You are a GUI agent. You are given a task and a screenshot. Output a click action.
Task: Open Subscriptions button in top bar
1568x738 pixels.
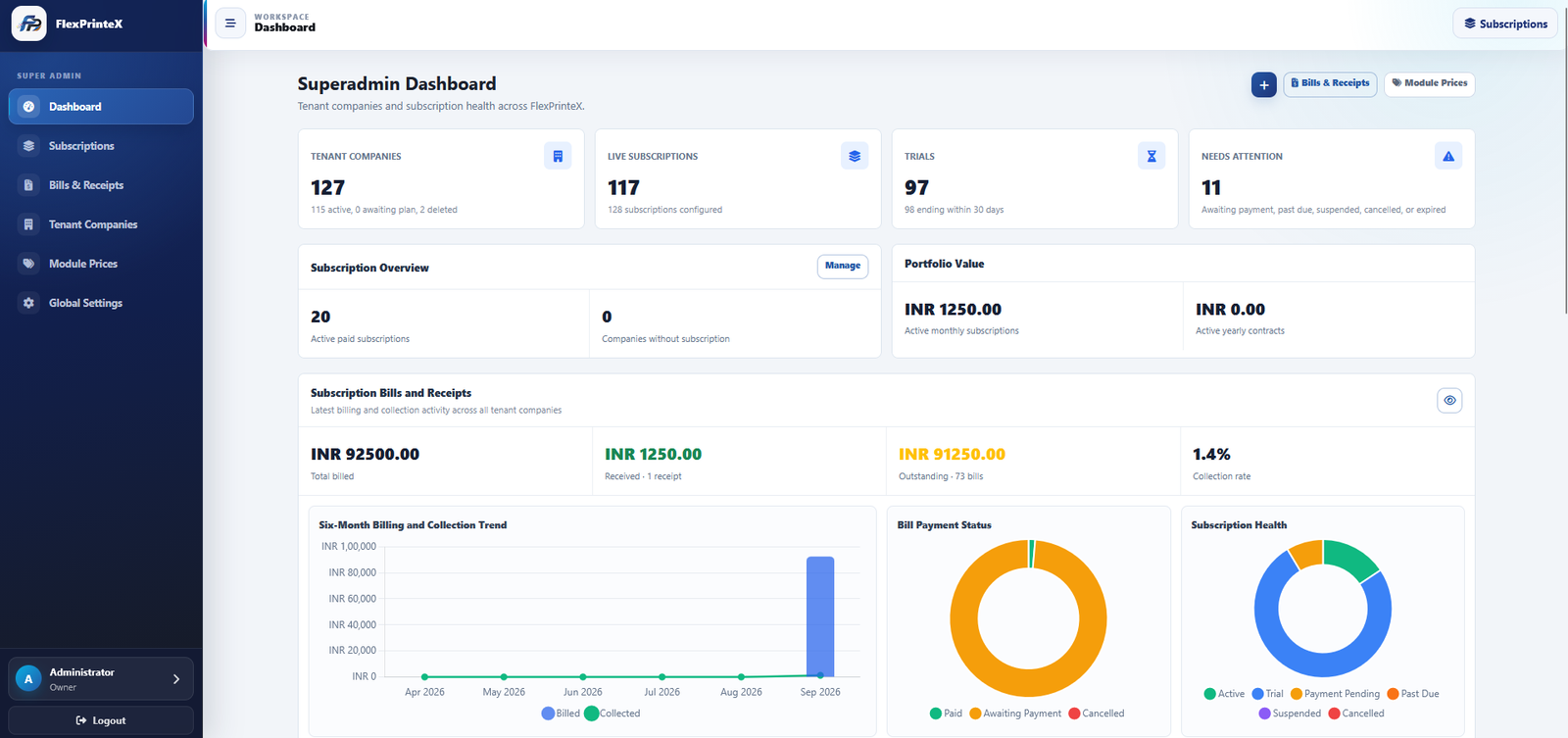point(1505,24)
